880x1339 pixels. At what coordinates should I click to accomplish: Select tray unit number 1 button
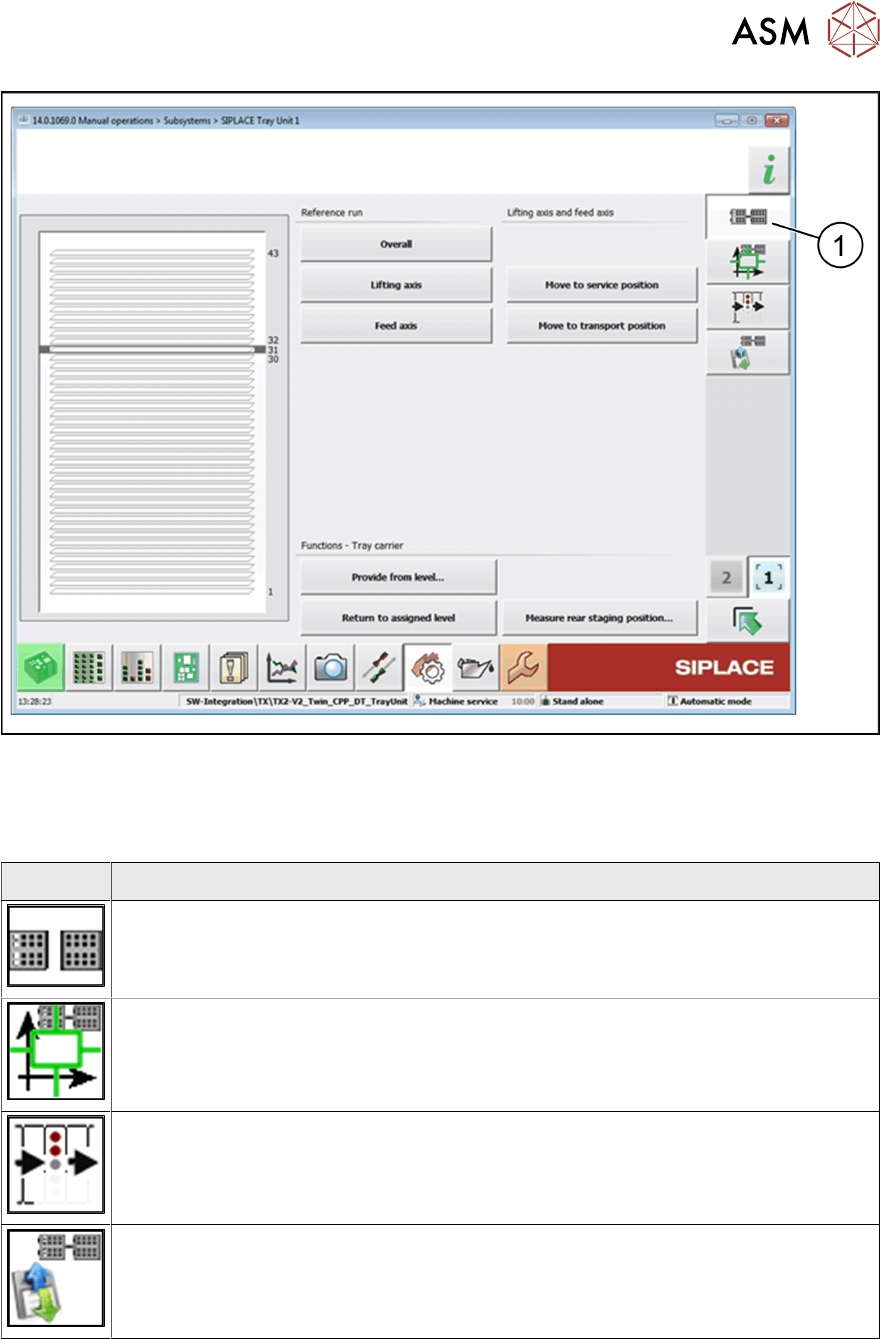pyautogui.click(x=770, y=578)
